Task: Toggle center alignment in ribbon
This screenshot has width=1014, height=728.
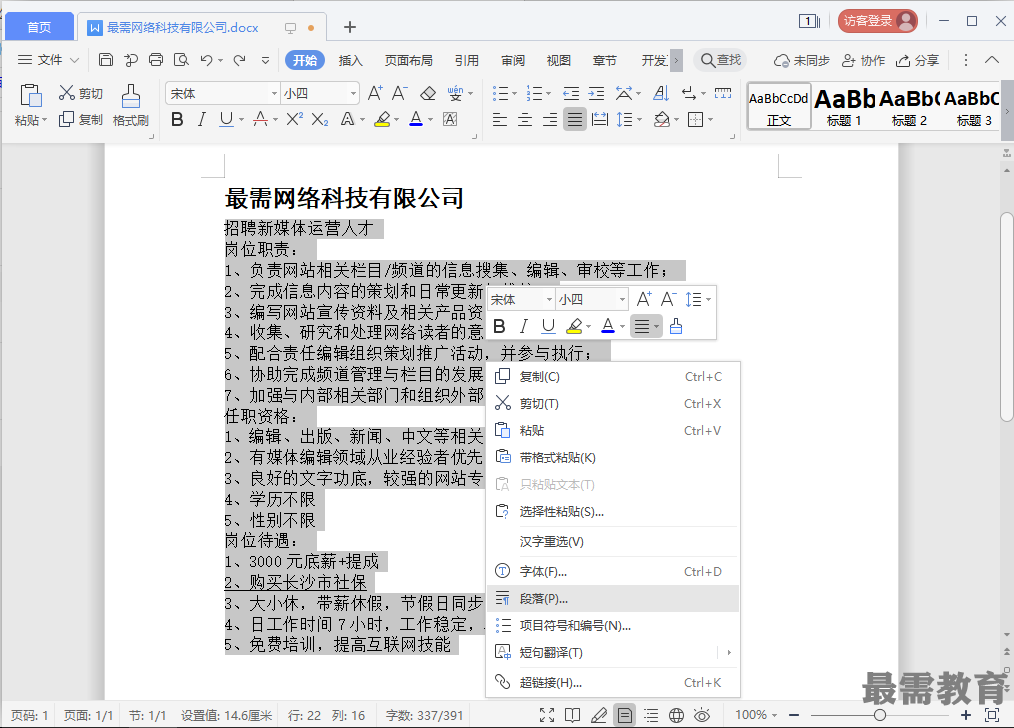Action: click(524, 119)
